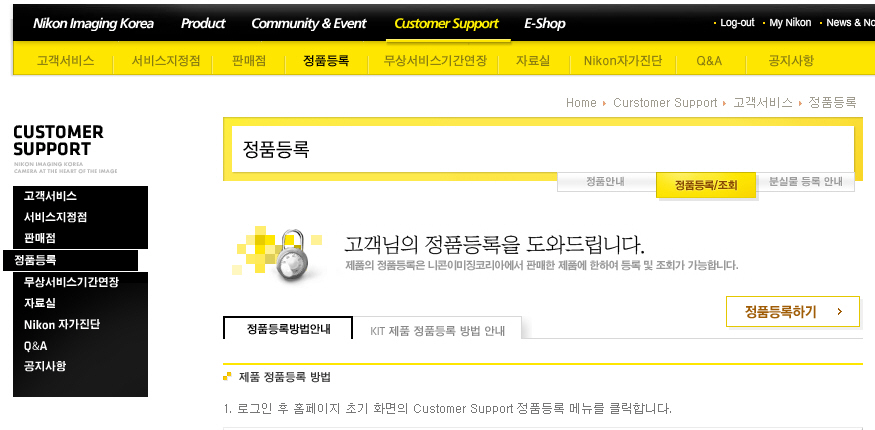
Task: Click the Home breadcrumb link
Action: pyautogui.click(x=581, y=103)
